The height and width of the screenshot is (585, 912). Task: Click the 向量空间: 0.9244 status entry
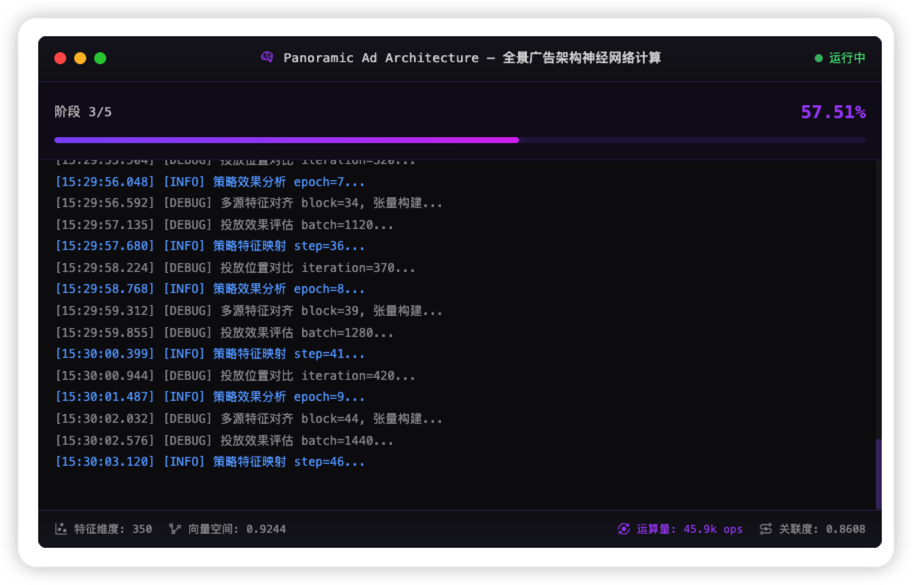pos(227,529)
